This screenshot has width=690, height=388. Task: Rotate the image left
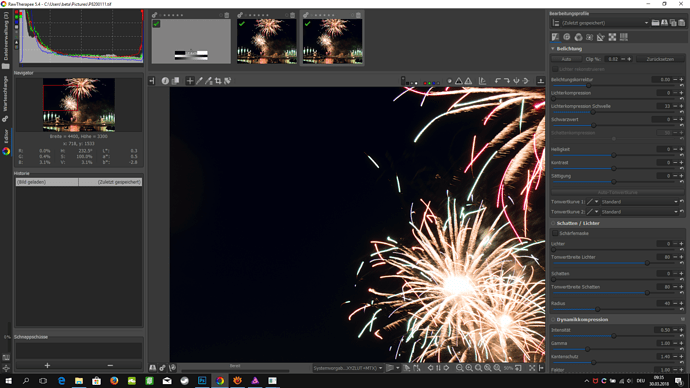497,81
